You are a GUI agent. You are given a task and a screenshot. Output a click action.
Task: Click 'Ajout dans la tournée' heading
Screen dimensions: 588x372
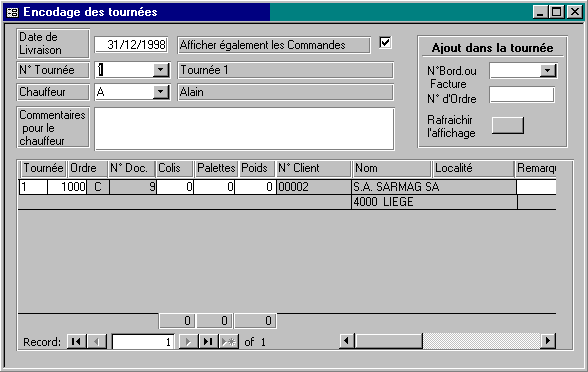(492, 48)
